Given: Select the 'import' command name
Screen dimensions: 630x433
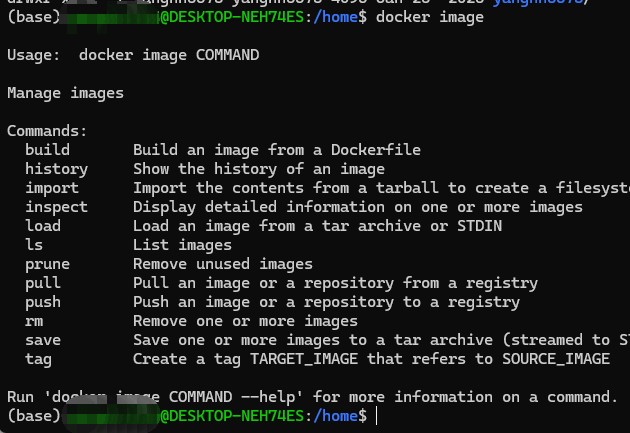Looking at the screenshot, I should point(52,188).
